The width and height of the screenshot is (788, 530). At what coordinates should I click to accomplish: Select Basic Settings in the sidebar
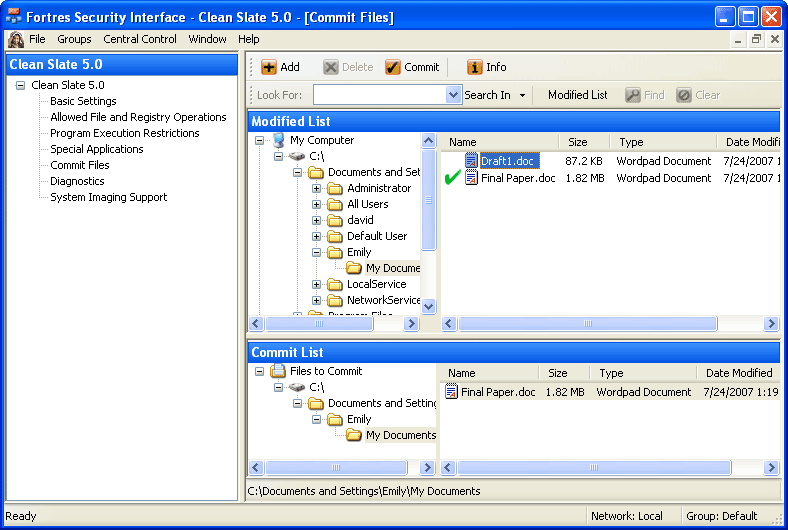click(83, 101)
